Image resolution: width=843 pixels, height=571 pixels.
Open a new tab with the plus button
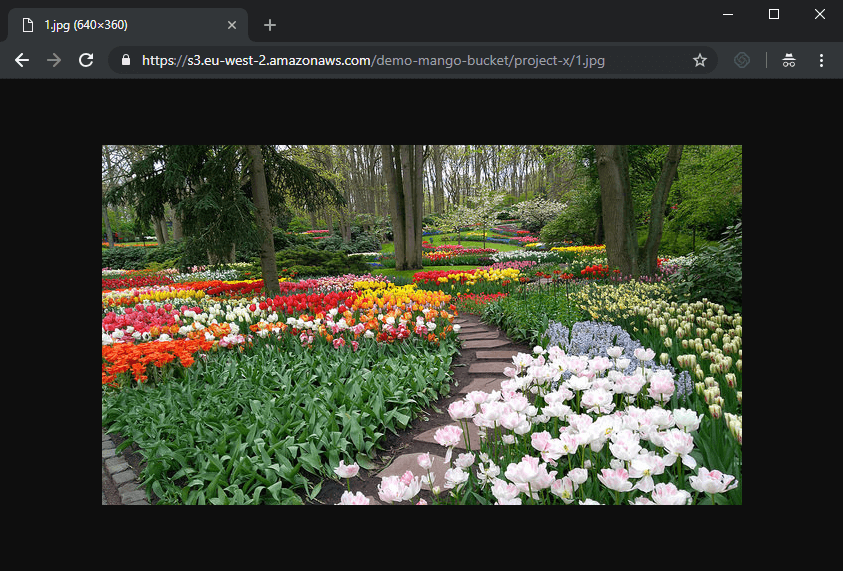(x=270, y=25)
